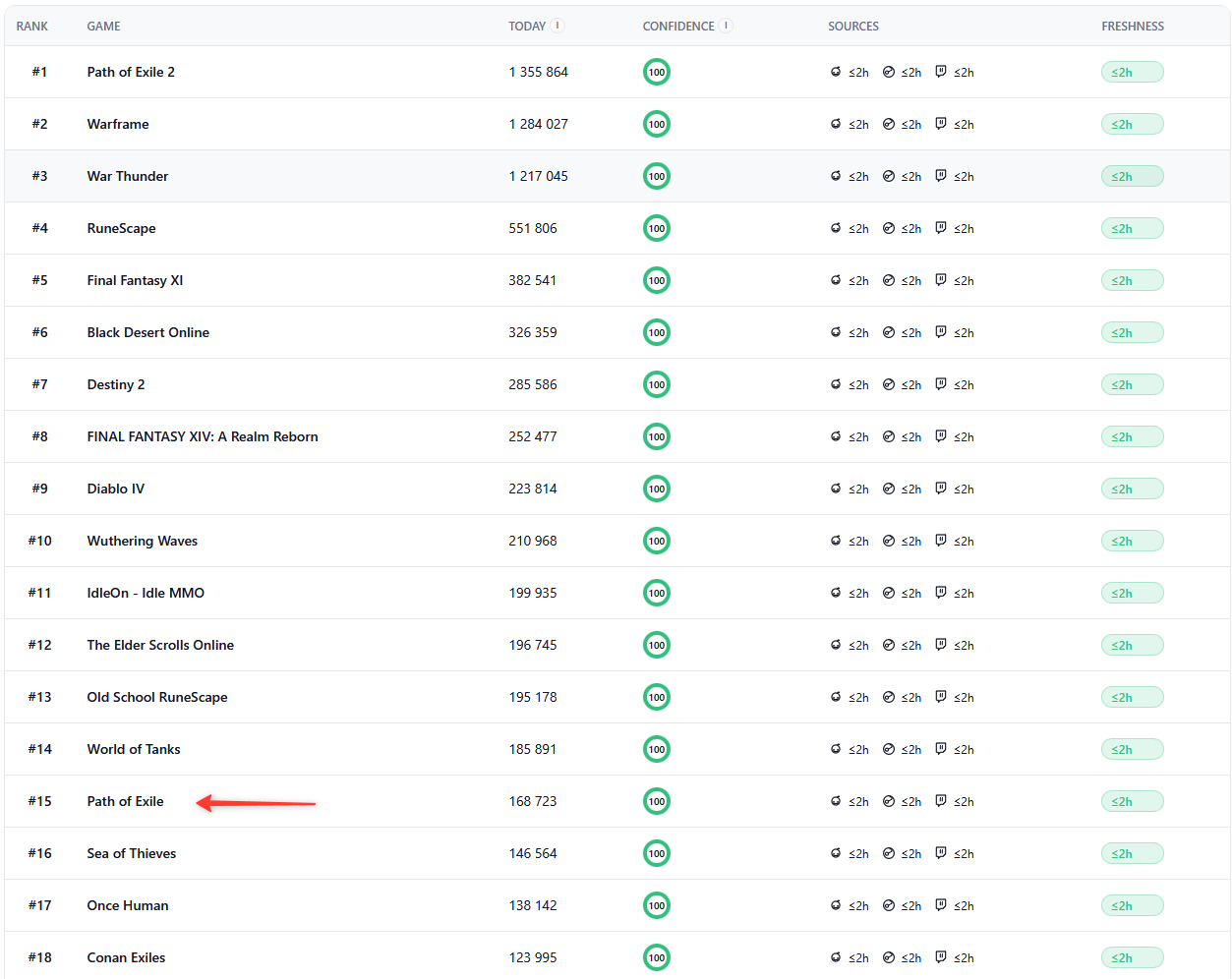This screenshot has height=979, width=1232.
Task: Open the Final Fantasy XI game entry
Action: (x=135, y=280)
